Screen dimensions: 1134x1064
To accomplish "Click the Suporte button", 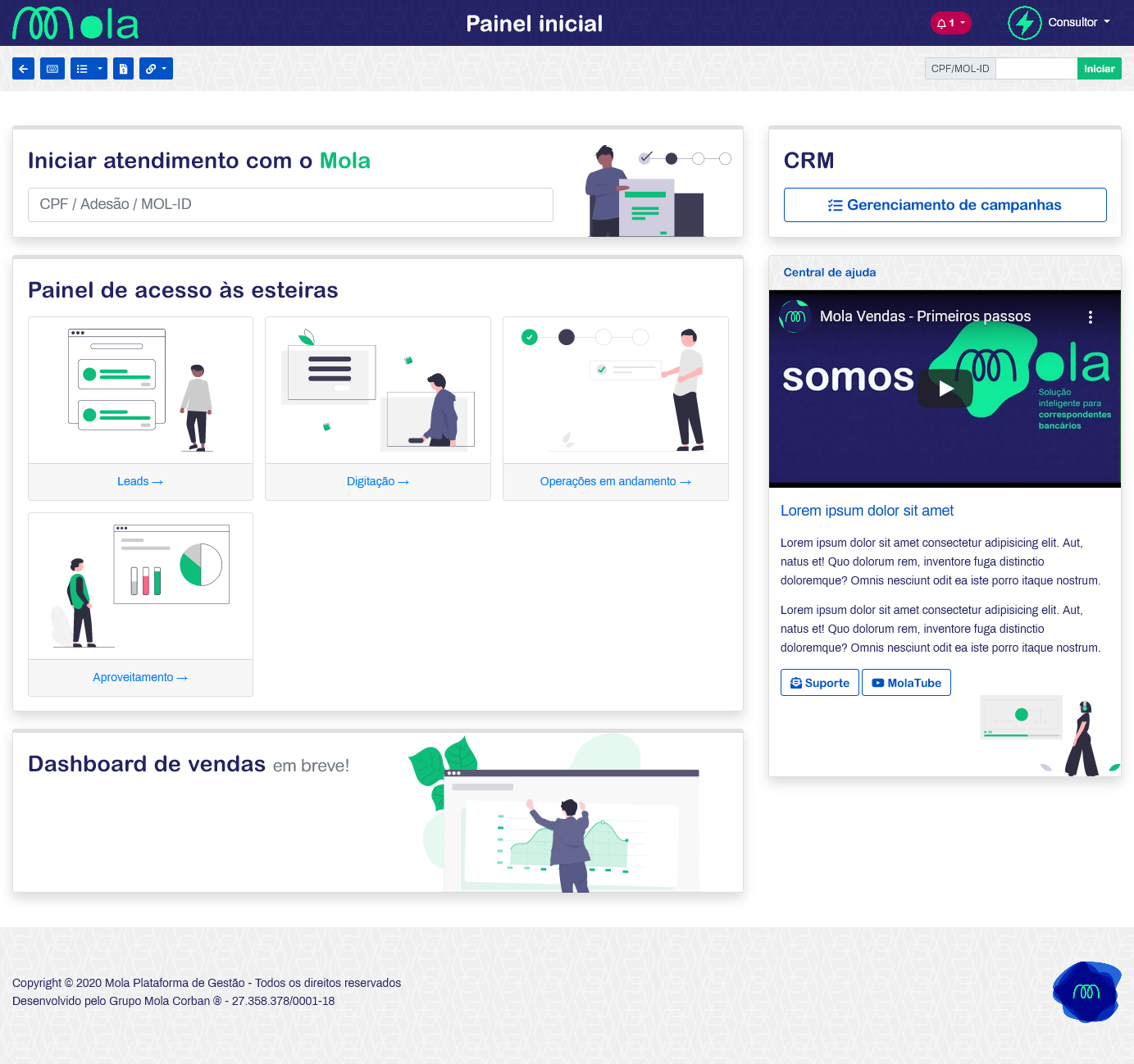I will tap(819, 683).
